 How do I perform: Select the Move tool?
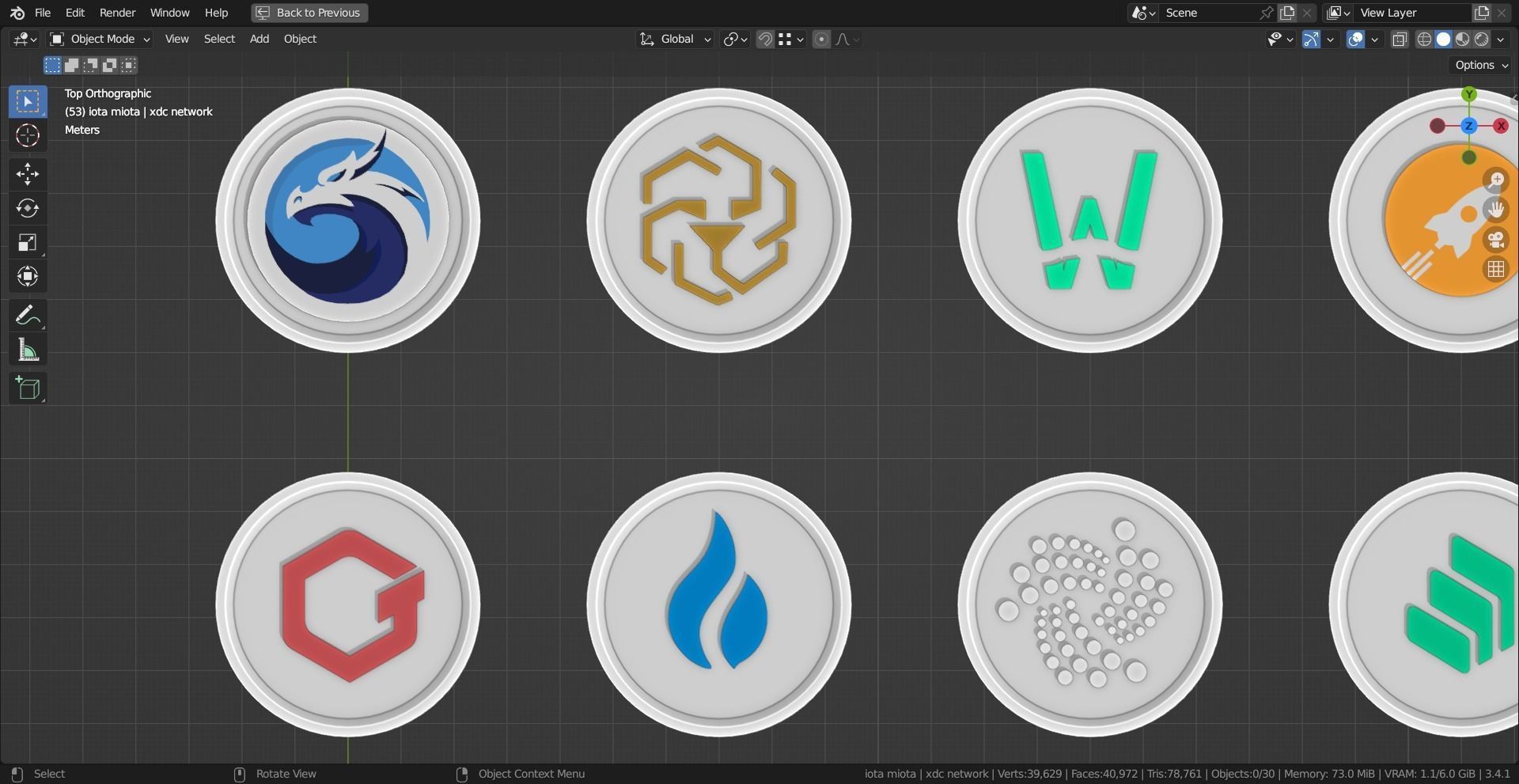pyautogui.click(x=28, y=174)
